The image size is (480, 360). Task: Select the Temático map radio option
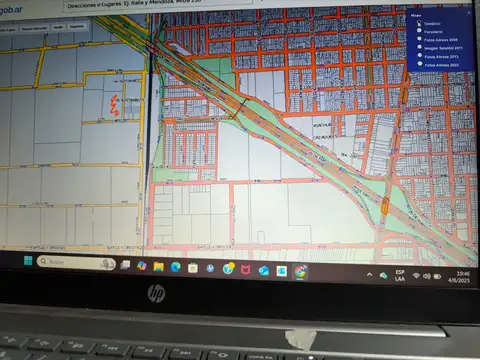419,23
